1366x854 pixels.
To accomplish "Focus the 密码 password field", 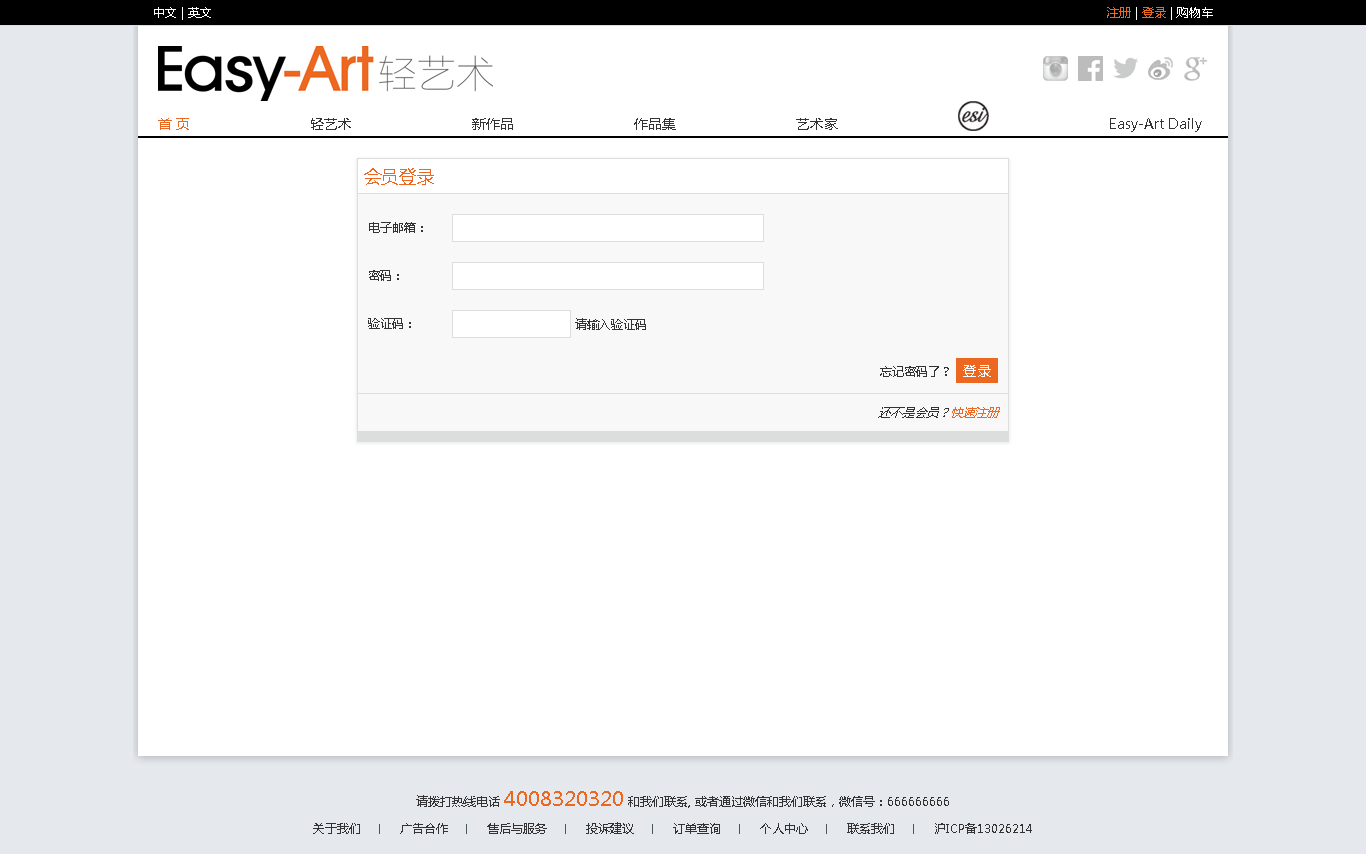I will pos(607,276).
